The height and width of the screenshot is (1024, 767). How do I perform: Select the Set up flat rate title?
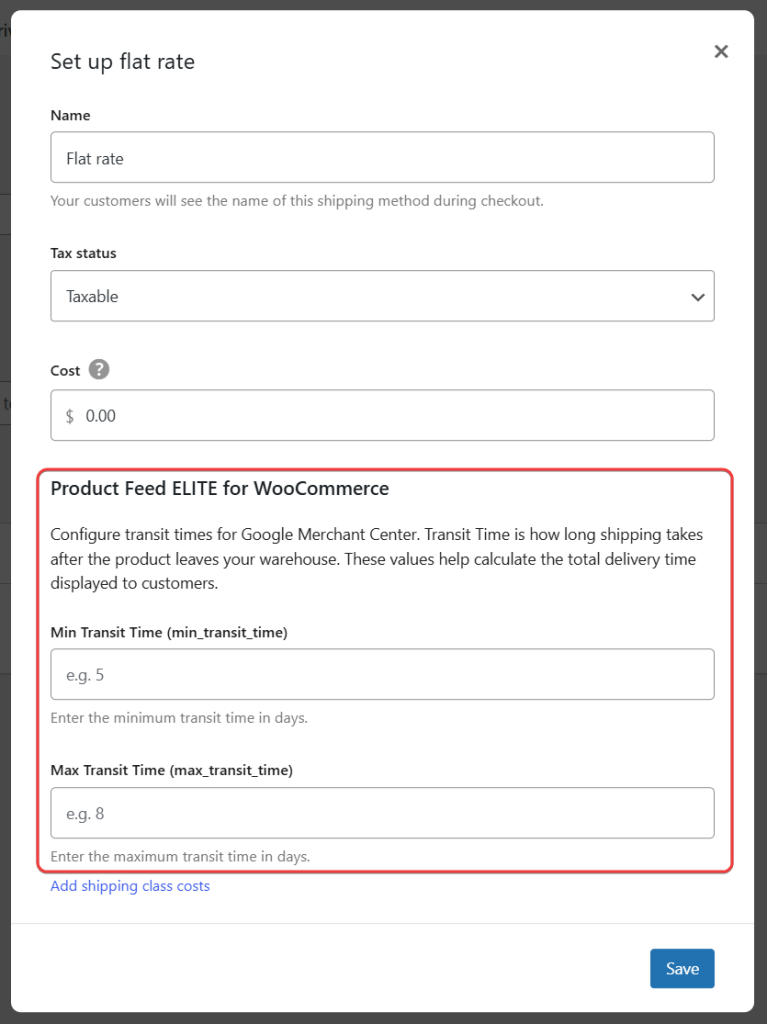(x=122, y=61)
